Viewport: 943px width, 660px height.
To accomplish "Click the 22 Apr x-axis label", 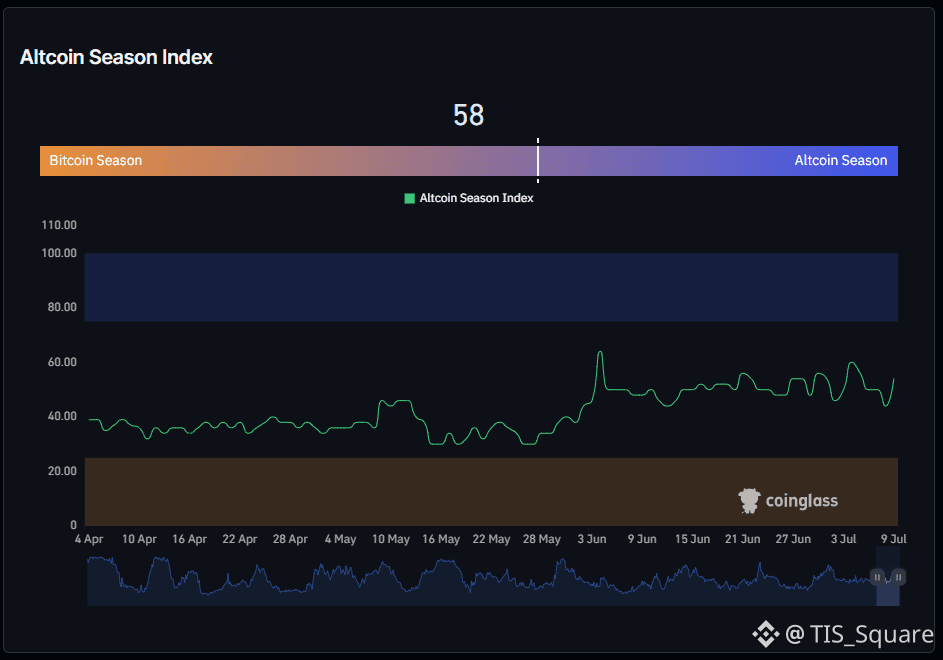I will click(240, 539).
